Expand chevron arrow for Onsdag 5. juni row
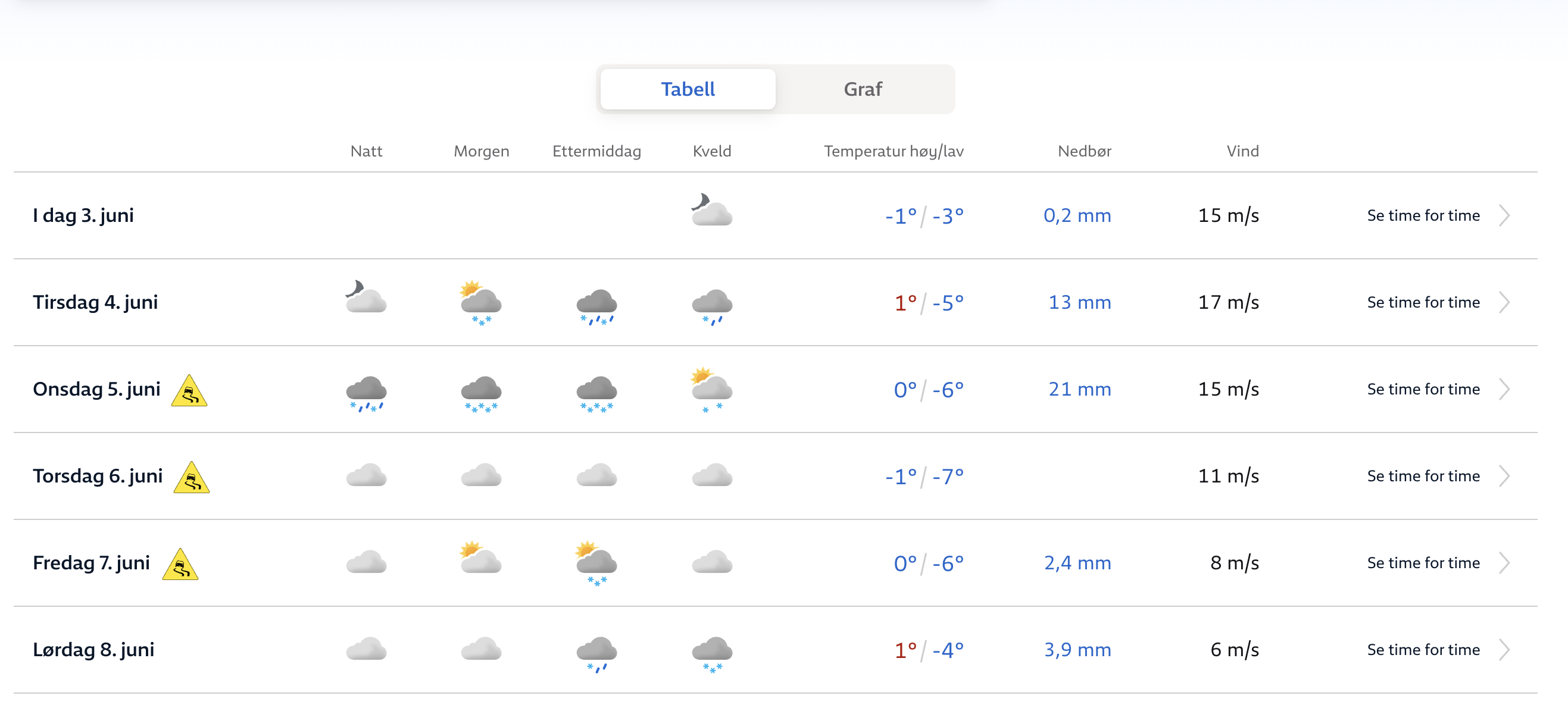This screenshot has height=702, width=1568. coord(1504,389)
